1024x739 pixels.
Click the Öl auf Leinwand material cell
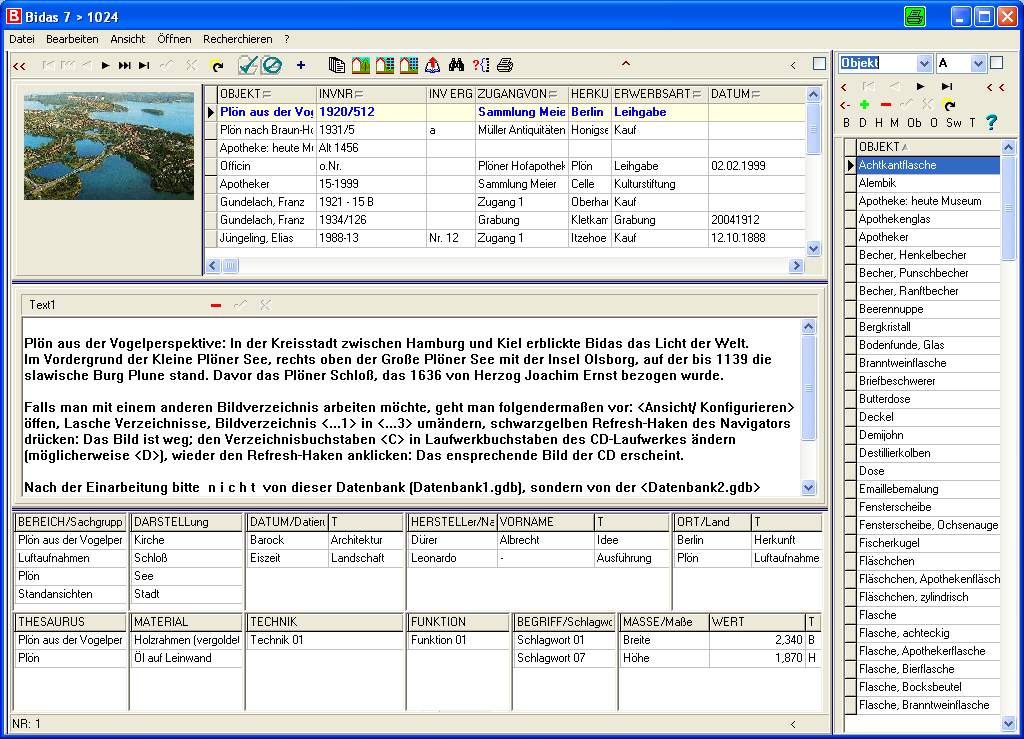pyautogui.click(x=186, y=658)
